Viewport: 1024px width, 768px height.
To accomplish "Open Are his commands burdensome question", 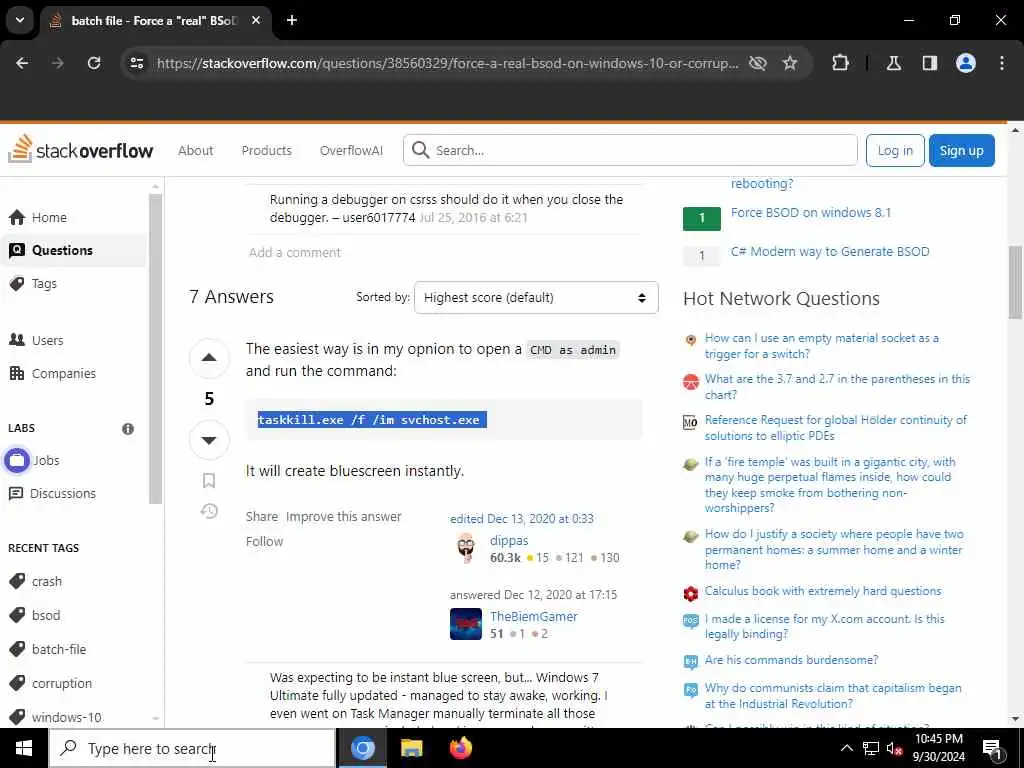I will click(x=791, y=660).
